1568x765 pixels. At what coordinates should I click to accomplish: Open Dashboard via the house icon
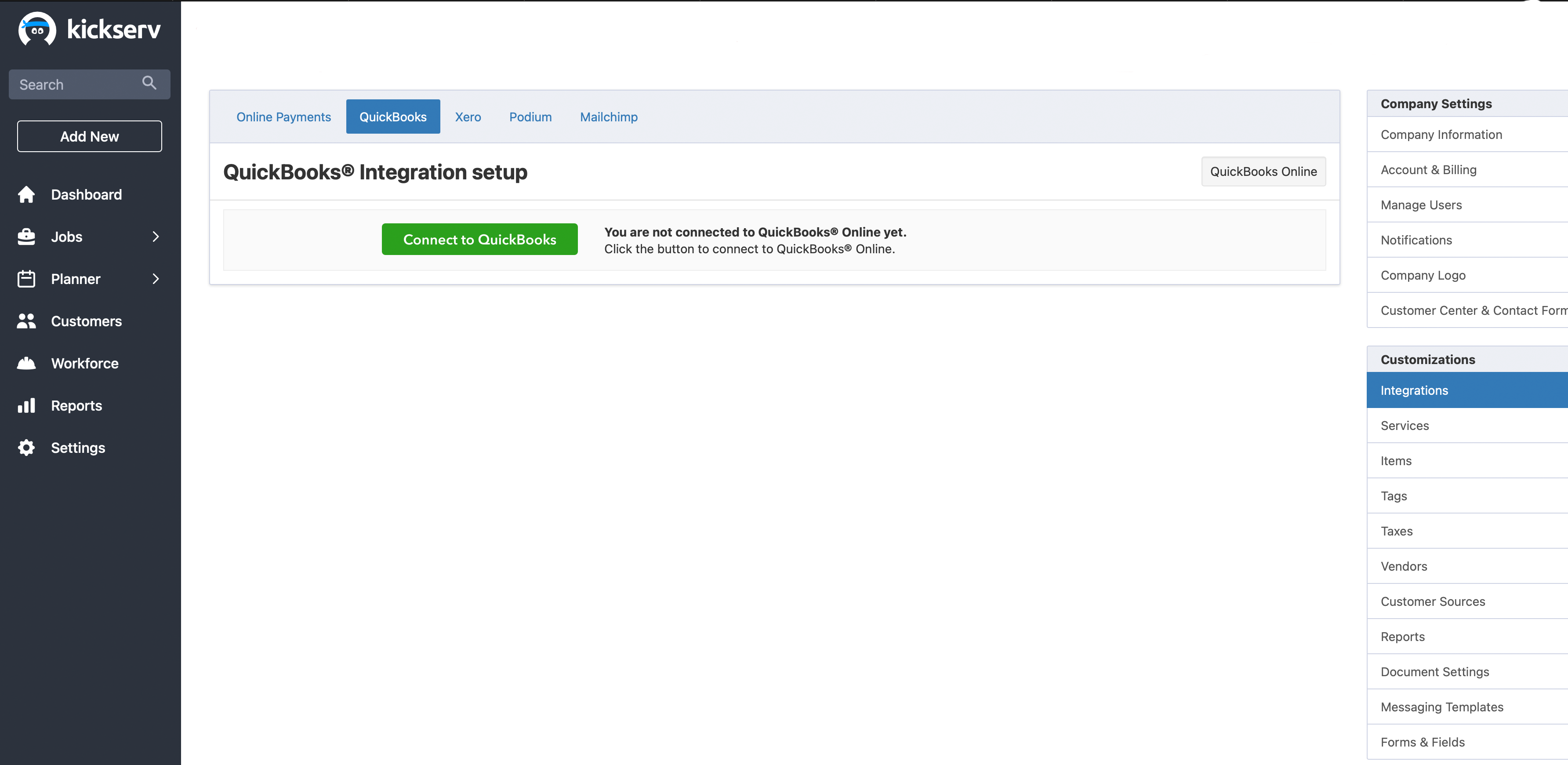click(26, 194)
